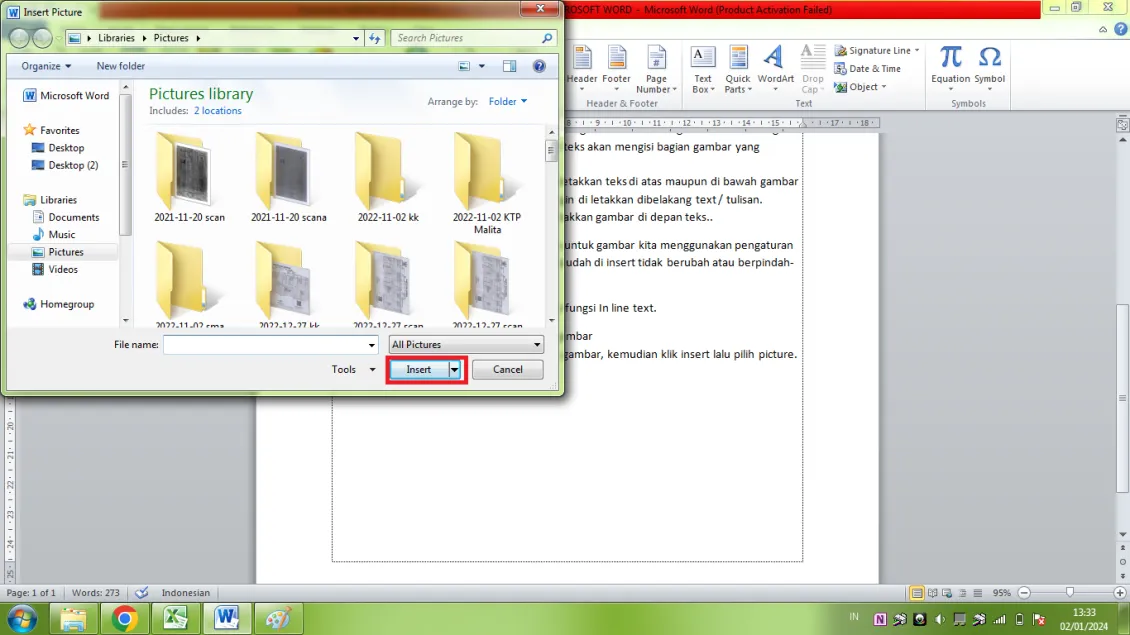
Task: Click Indonesian language in status bar
Action: (x=185, y=593)
